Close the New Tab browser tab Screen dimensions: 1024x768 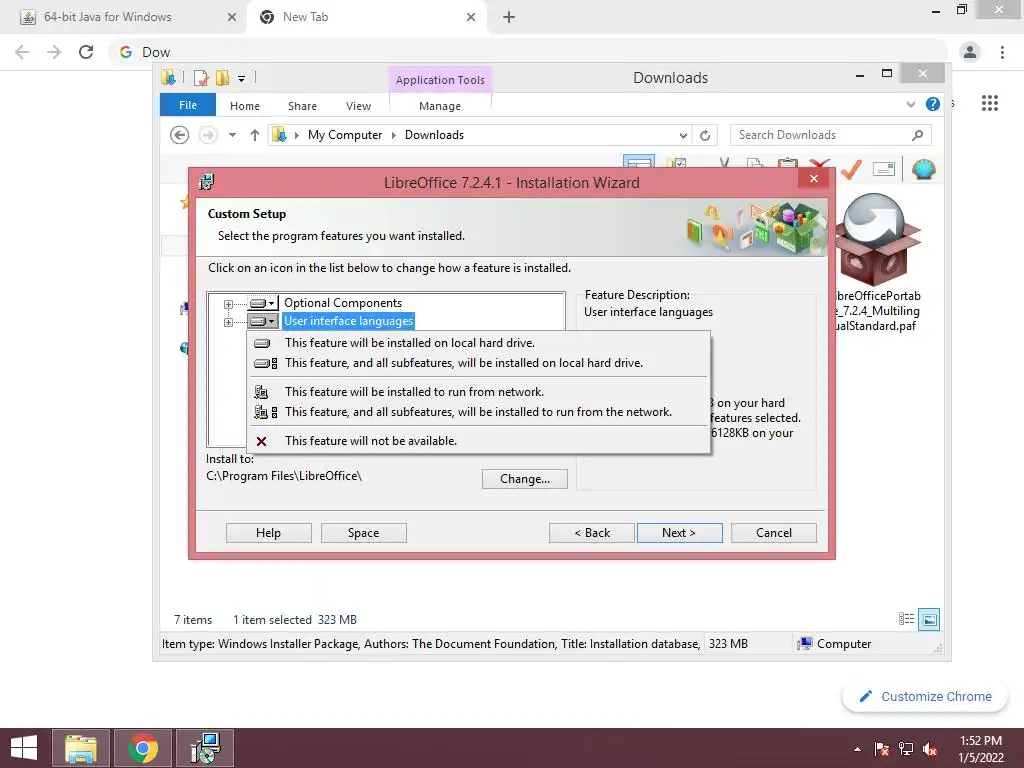(471, 18)
